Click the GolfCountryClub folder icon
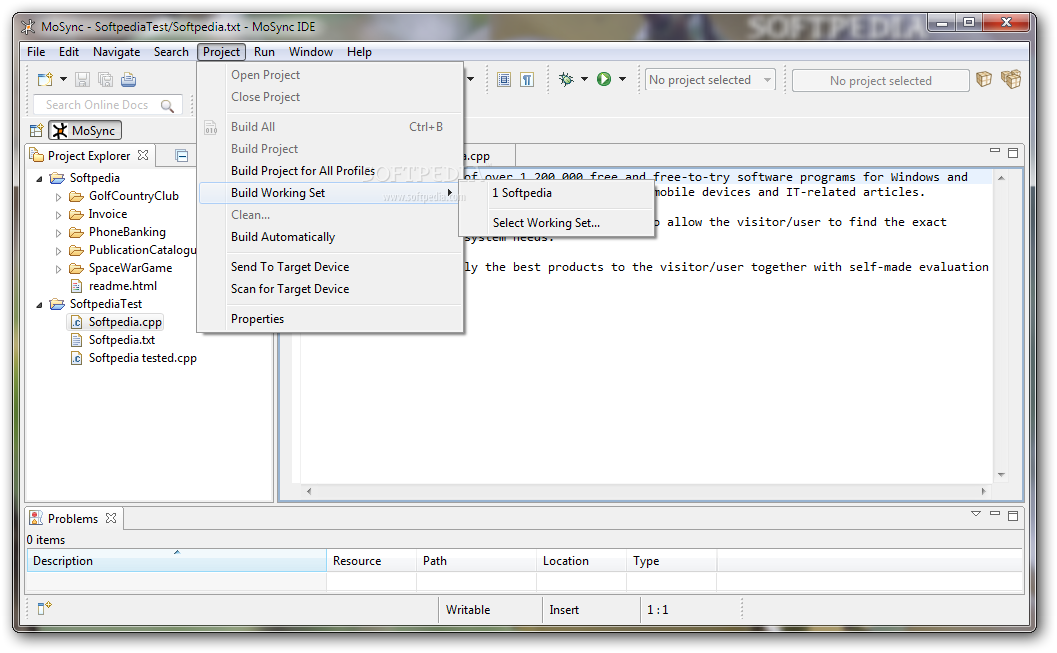This screenshot has width=1057, height=653. (x=77, y=196)
